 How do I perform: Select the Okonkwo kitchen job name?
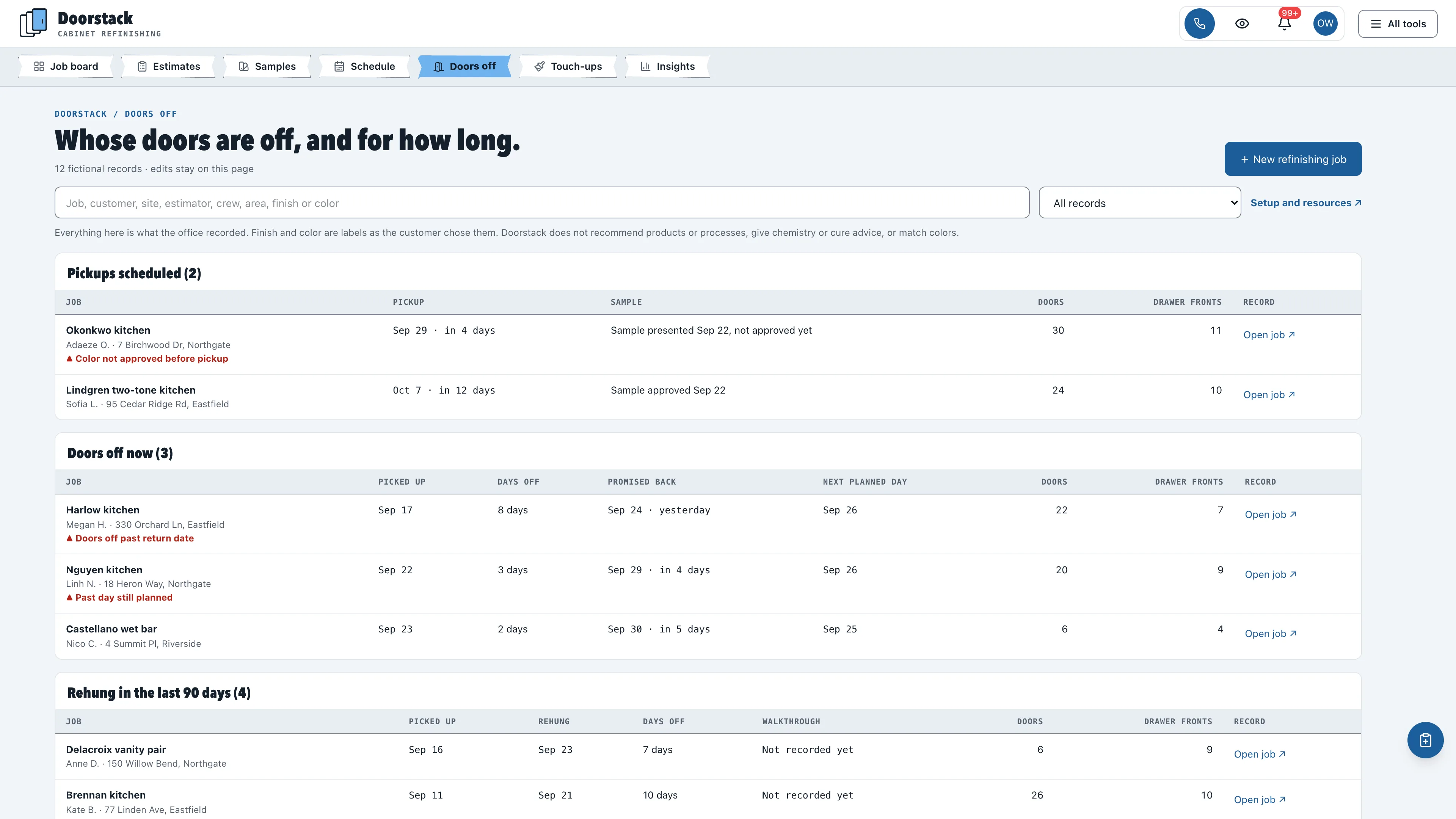(x=108, y=330)
